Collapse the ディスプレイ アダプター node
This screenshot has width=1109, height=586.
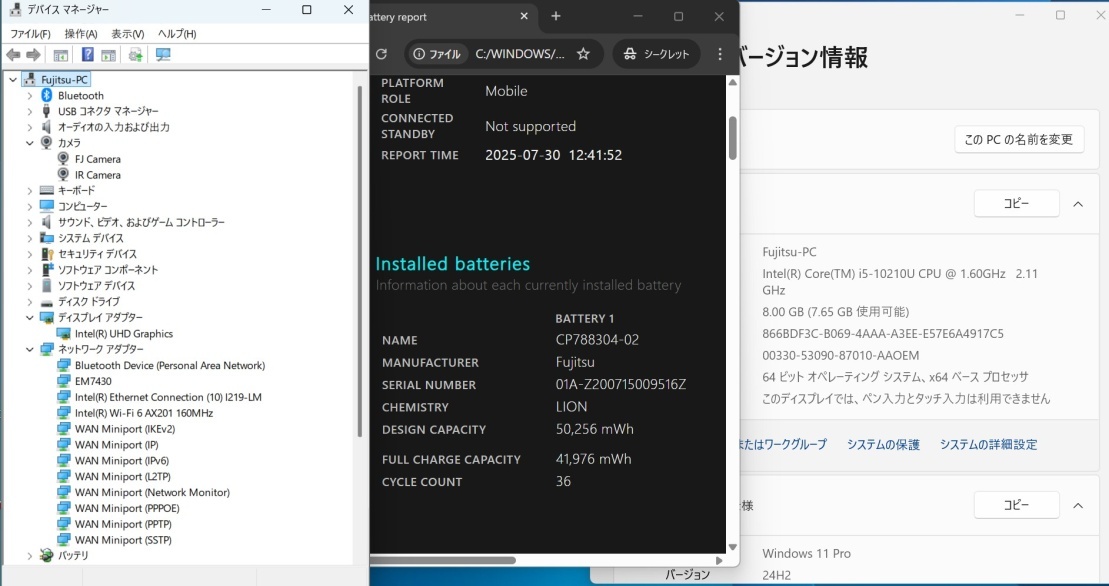tap(30, 317)
